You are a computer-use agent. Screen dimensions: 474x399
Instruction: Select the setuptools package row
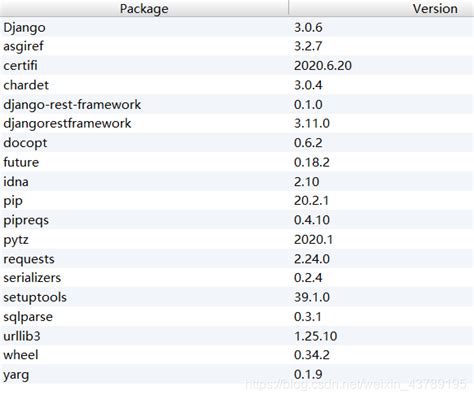coord(237,297)
